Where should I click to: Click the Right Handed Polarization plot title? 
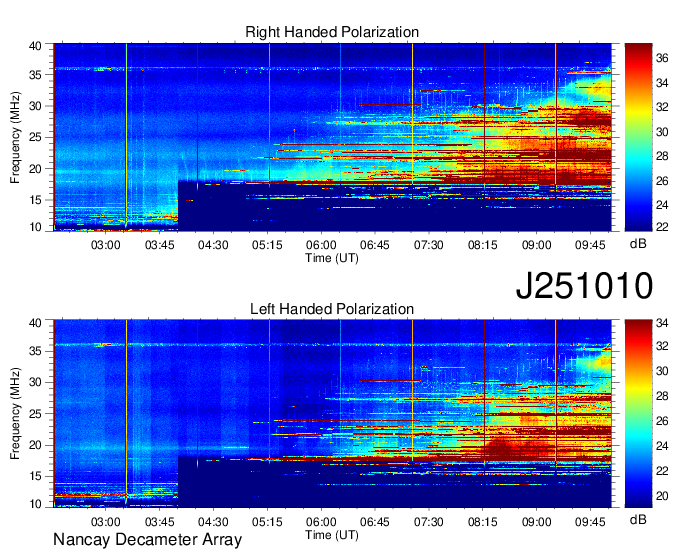click(x=332, y=33)
